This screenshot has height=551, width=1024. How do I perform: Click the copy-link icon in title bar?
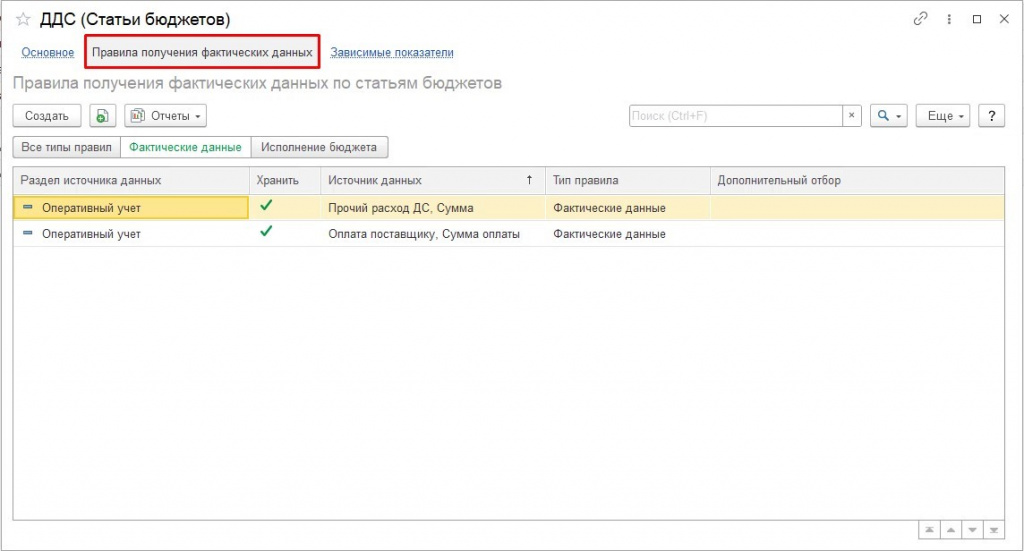921,19
